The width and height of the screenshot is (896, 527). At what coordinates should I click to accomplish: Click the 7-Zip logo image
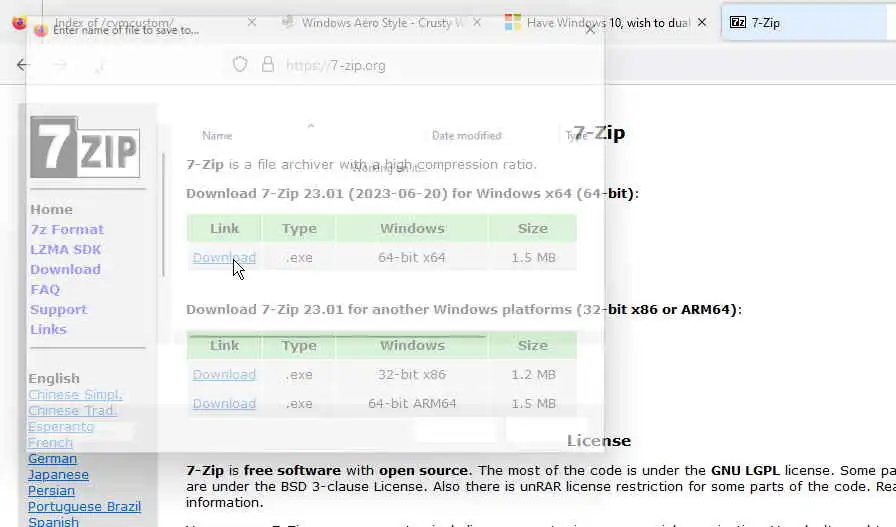(x=85, y=147)
